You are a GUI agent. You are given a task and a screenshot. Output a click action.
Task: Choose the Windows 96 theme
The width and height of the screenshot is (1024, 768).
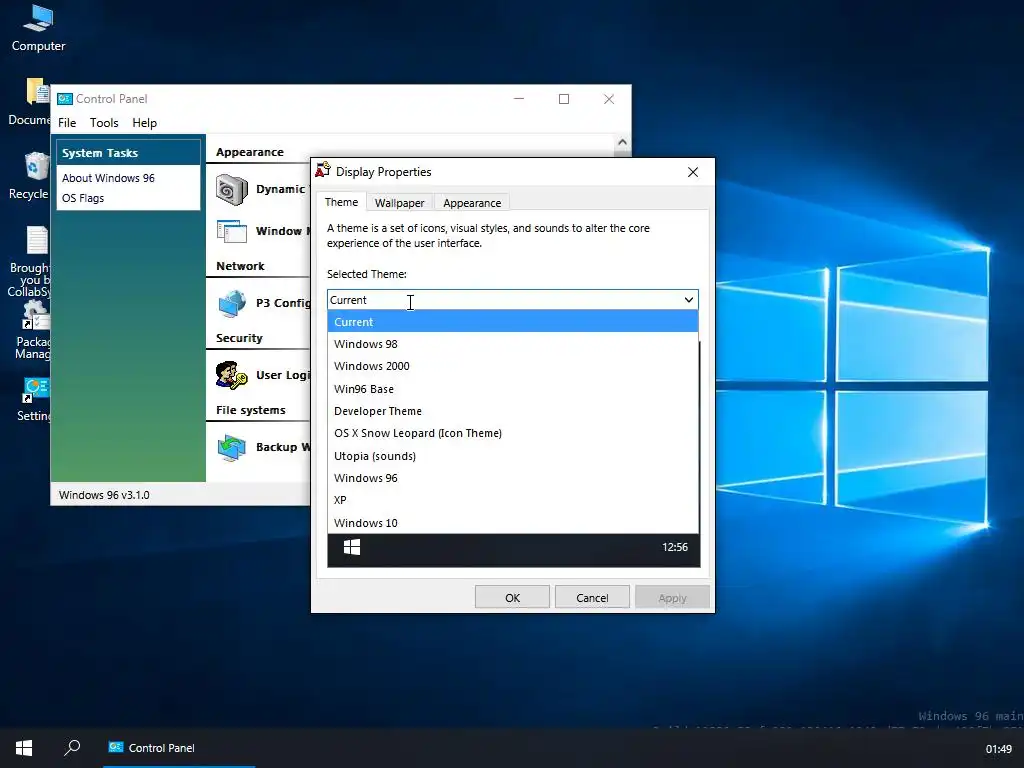point(513,478)
